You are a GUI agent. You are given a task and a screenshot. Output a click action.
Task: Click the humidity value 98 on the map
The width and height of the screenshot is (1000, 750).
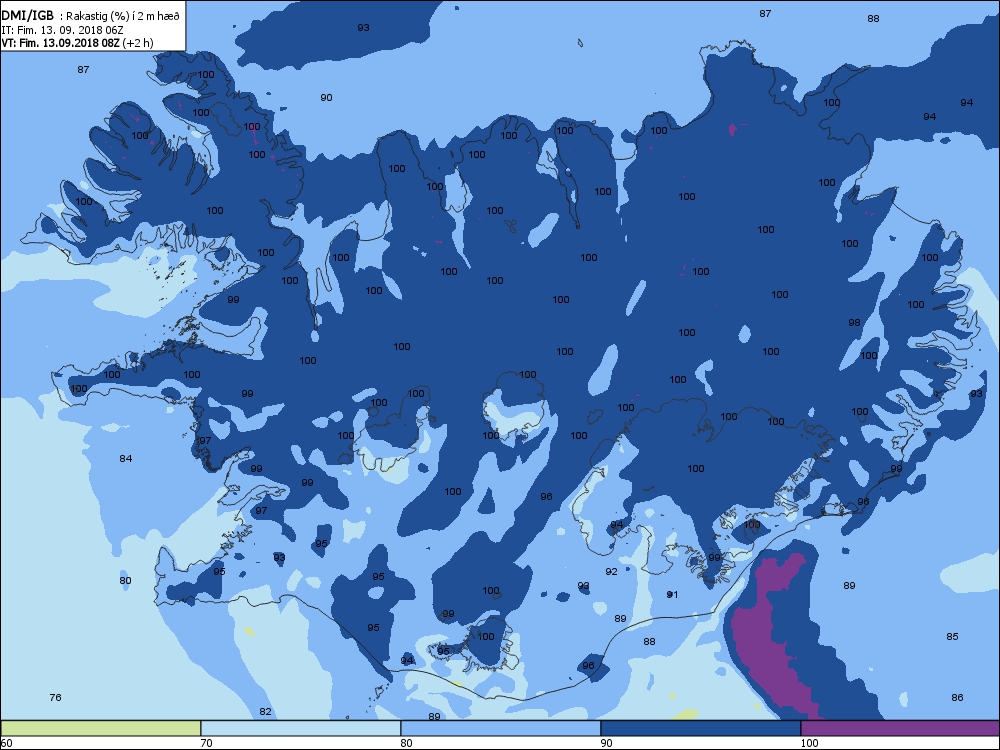pos(854,322)
